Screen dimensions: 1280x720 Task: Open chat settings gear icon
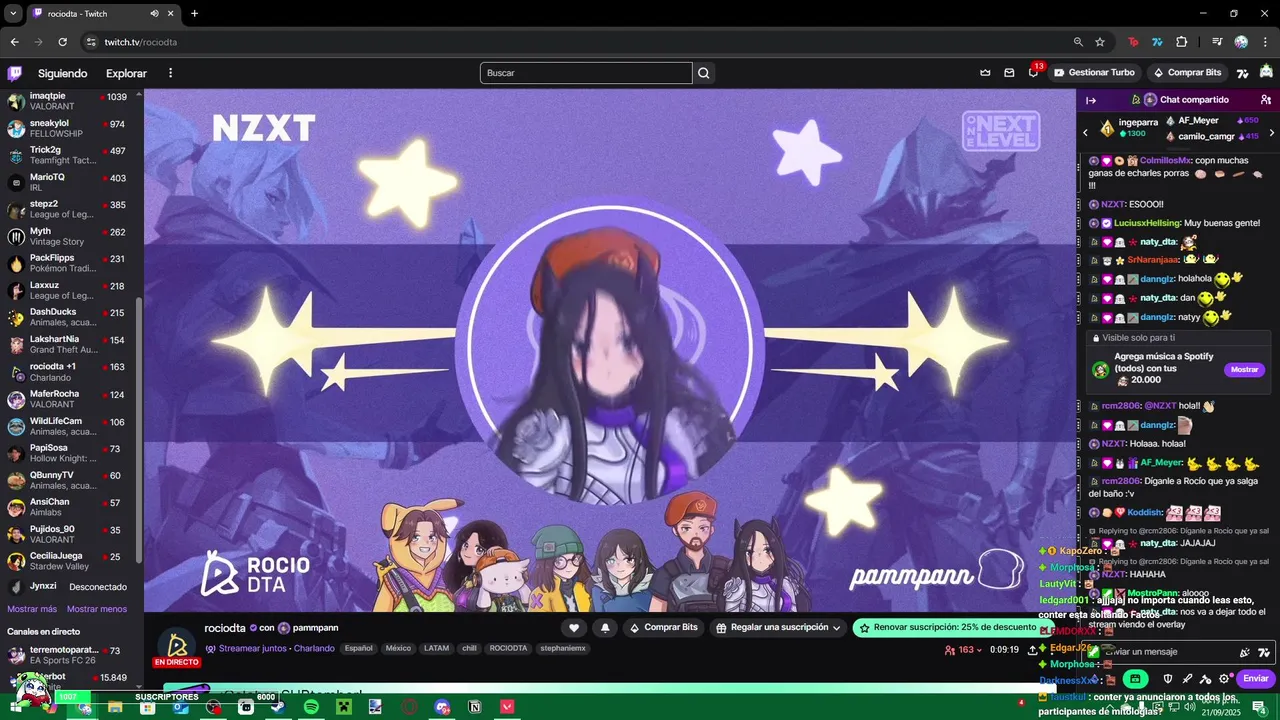click(x=1224, y=679)
